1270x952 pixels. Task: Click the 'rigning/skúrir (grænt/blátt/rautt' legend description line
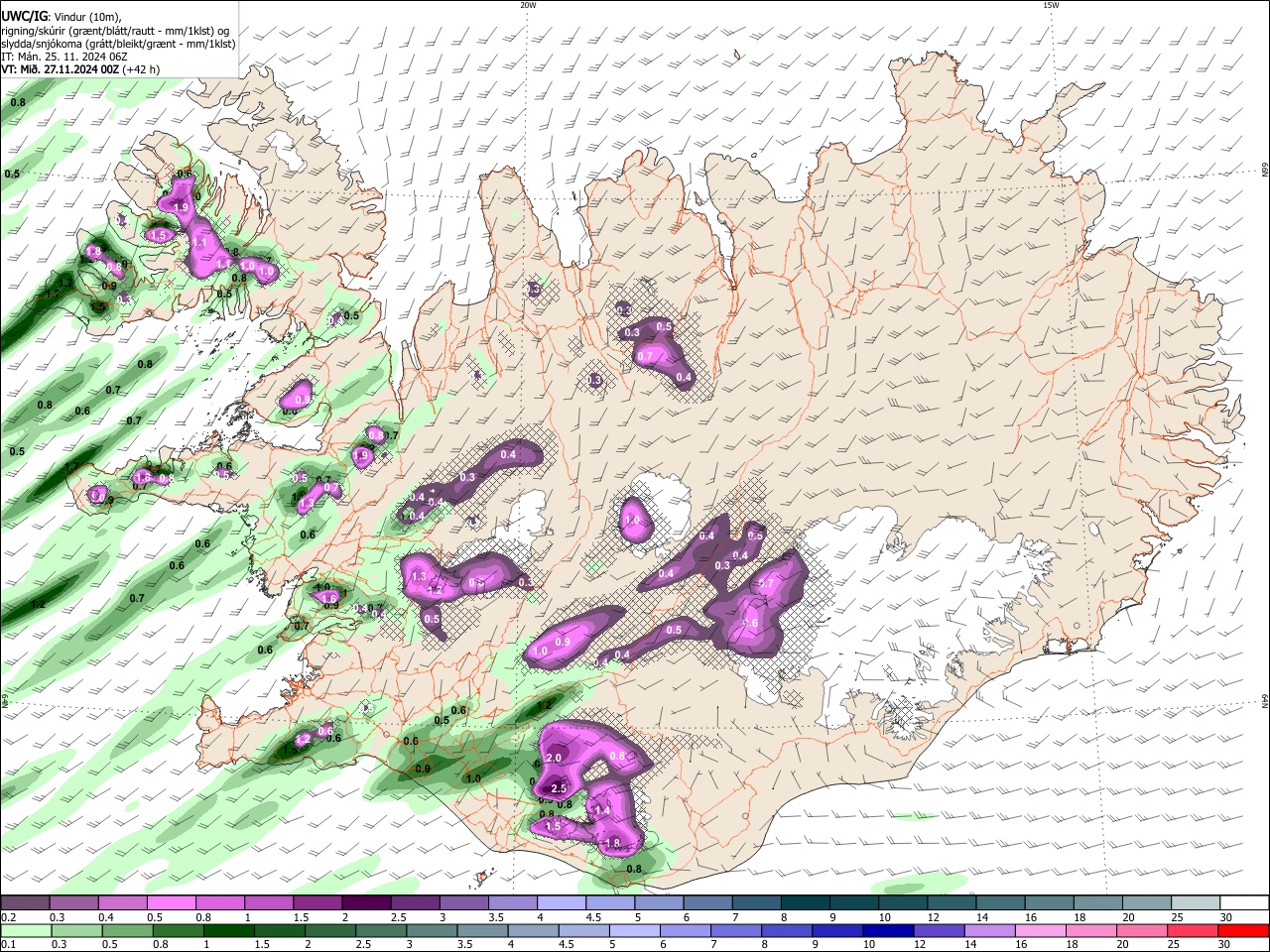coord(115,30)
